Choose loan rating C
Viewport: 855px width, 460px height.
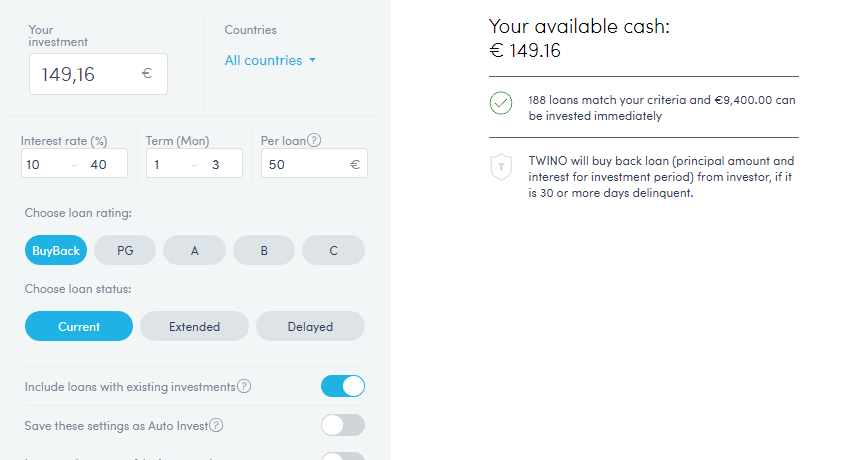click(333, 251)
